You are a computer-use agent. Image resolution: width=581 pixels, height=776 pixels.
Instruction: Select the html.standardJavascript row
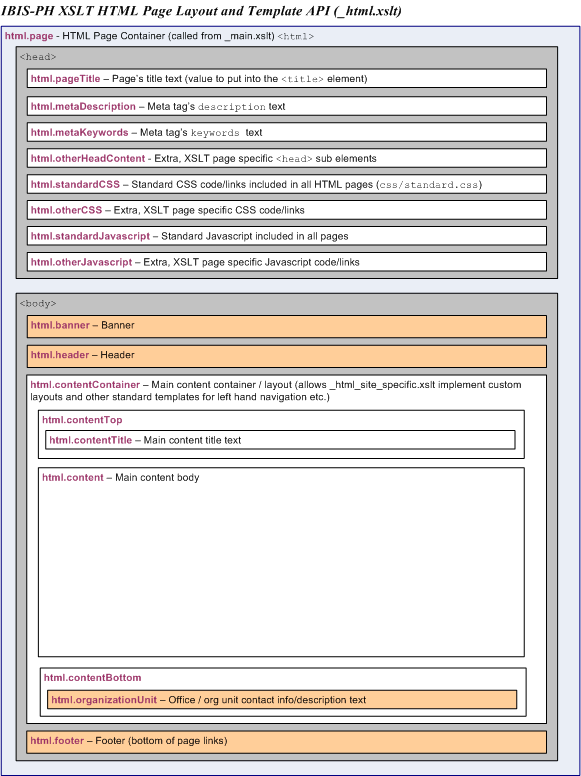[287, 236]
